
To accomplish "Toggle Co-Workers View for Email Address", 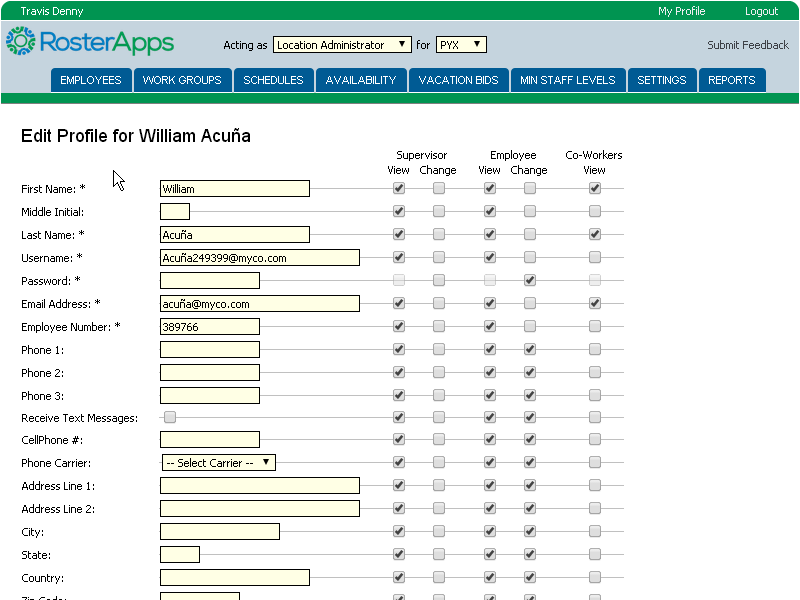I will (595, 303).
